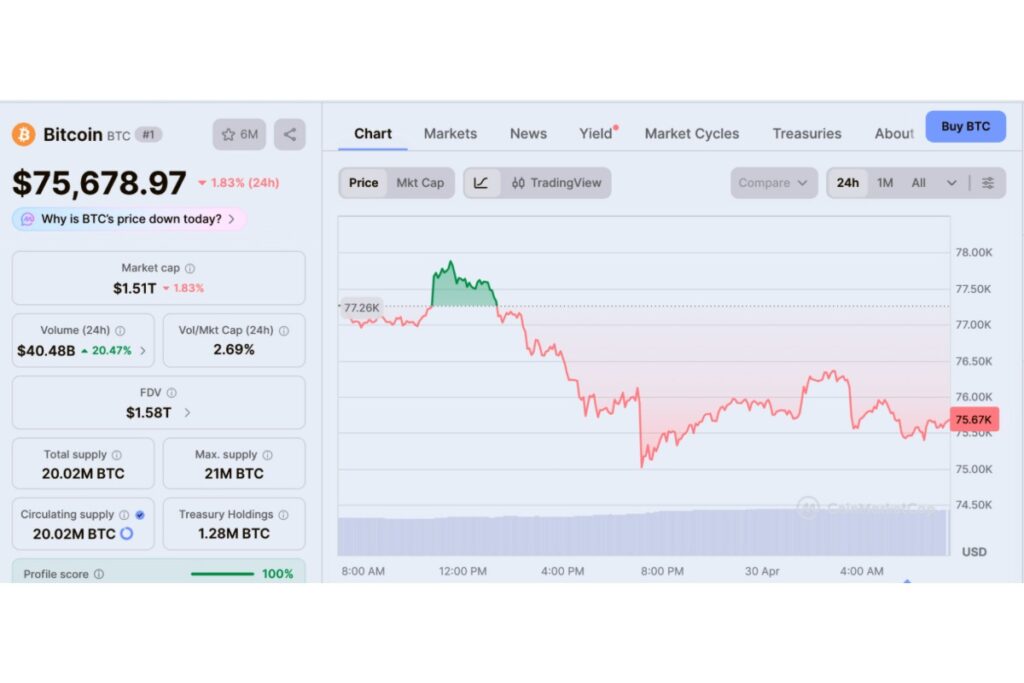Select the 1M timeframe toggle
Screen dimensions: 1024x683
[884, 182]
